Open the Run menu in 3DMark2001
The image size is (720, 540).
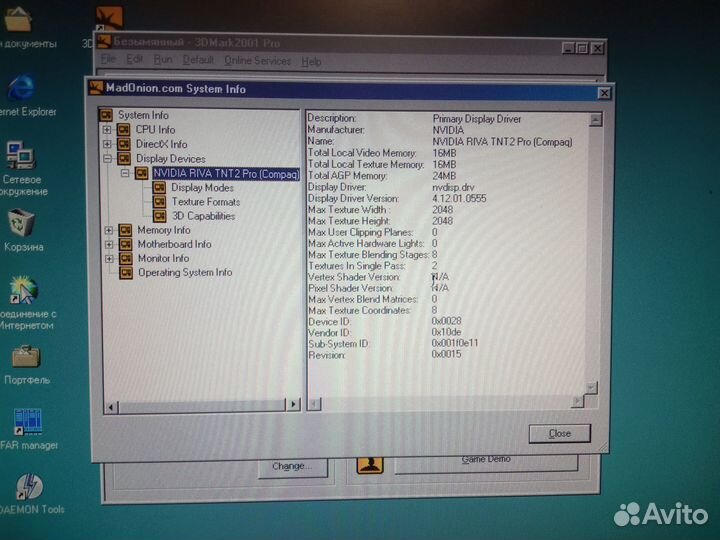(163, 60)
